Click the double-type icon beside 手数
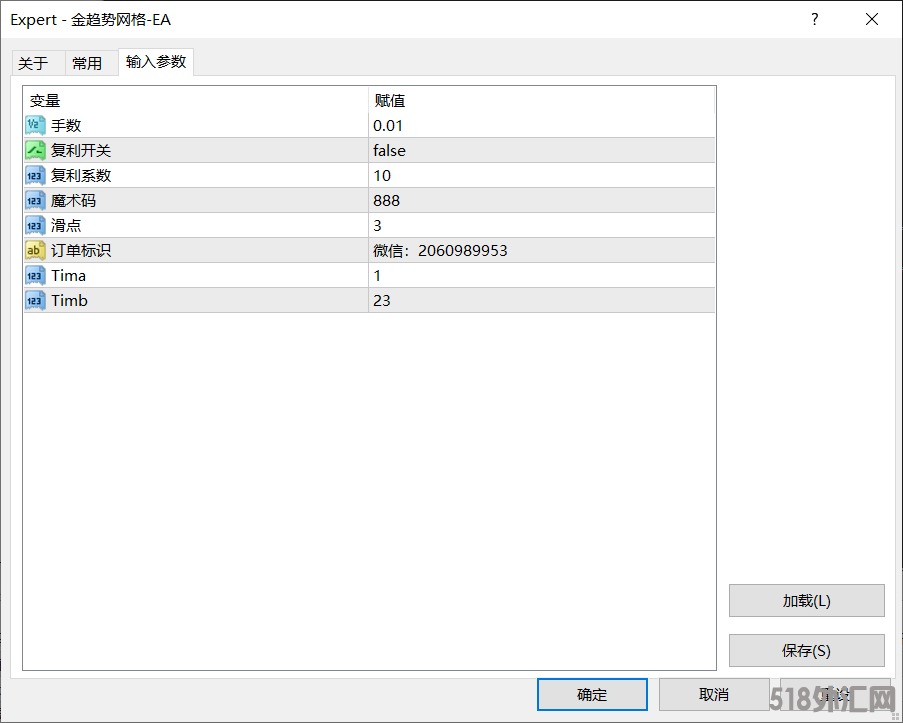This screenshot has height=723, width=903. pyautogui.click(x=35, y=125)
